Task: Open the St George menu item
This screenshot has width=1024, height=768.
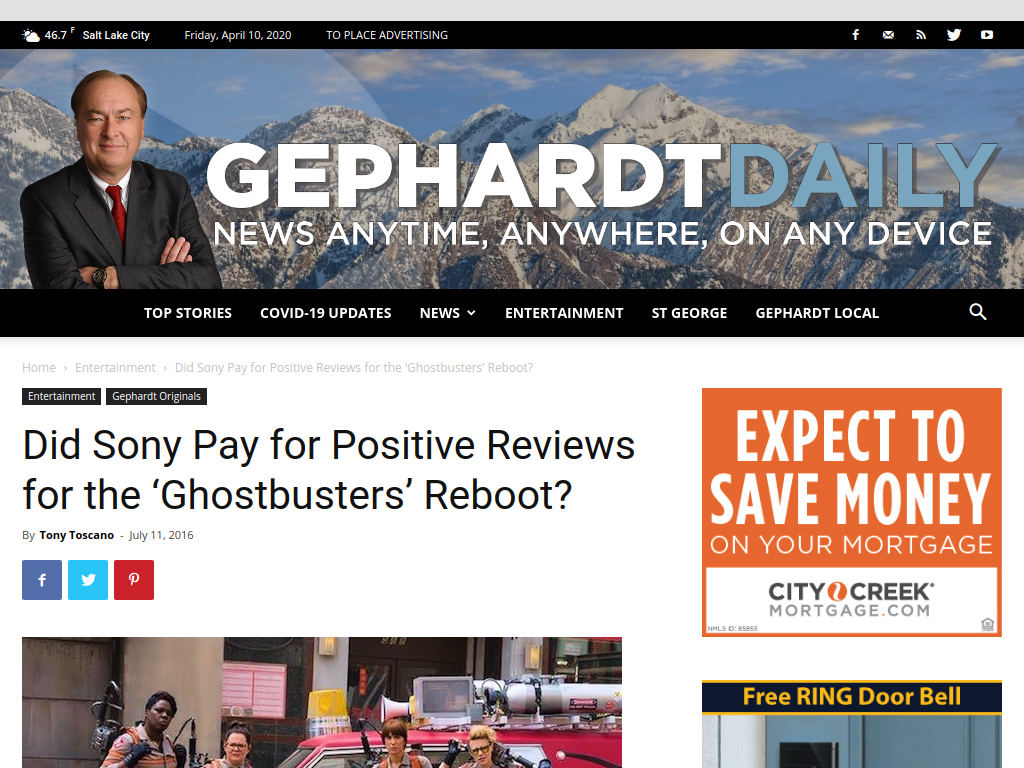Action: click(x=690, y=313)
